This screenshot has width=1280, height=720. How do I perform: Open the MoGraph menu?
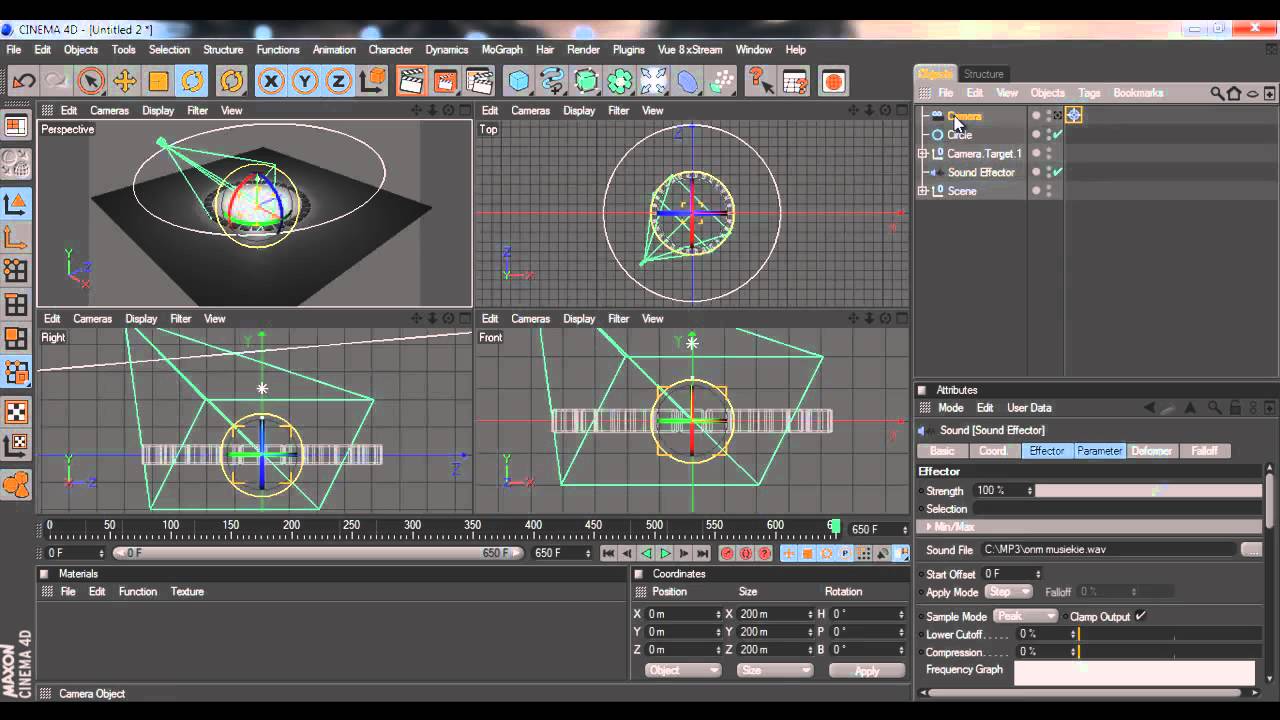pos(502,49)
